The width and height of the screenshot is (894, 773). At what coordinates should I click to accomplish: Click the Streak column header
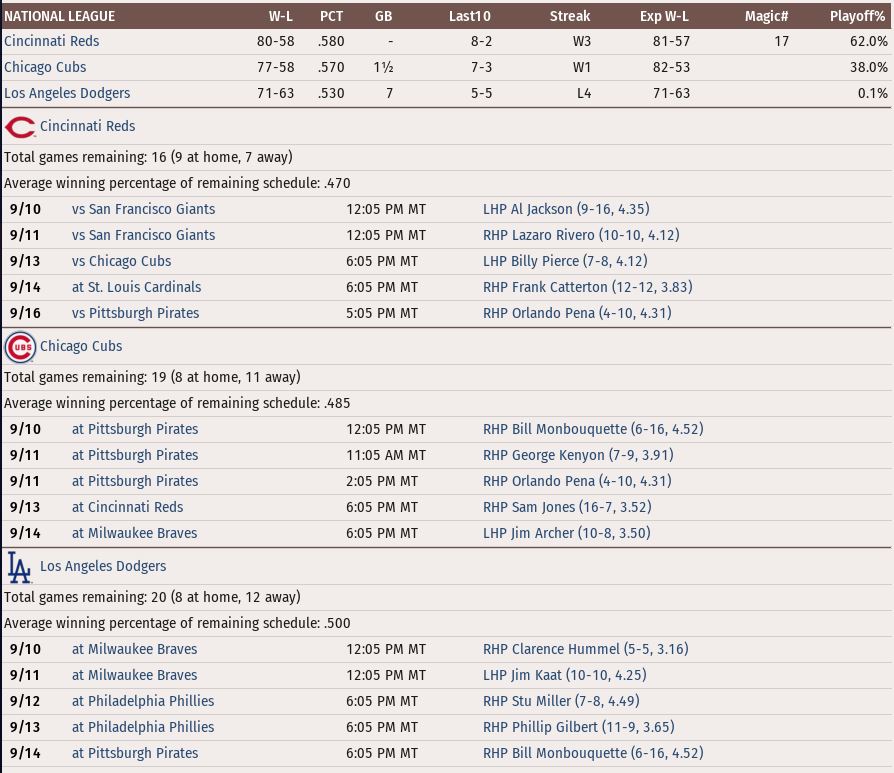click(570, 17)
